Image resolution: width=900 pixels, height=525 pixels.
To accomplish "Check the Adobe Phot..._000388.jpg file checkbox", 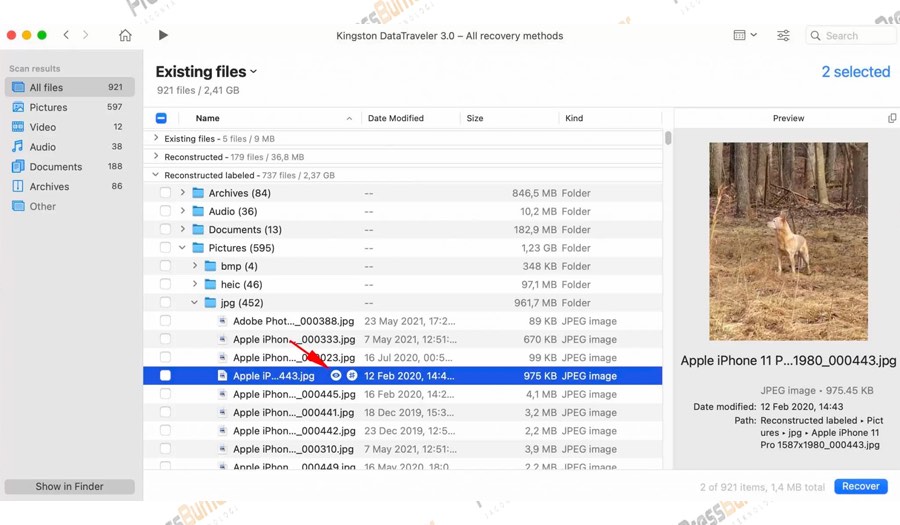I will tap(165, 321).
